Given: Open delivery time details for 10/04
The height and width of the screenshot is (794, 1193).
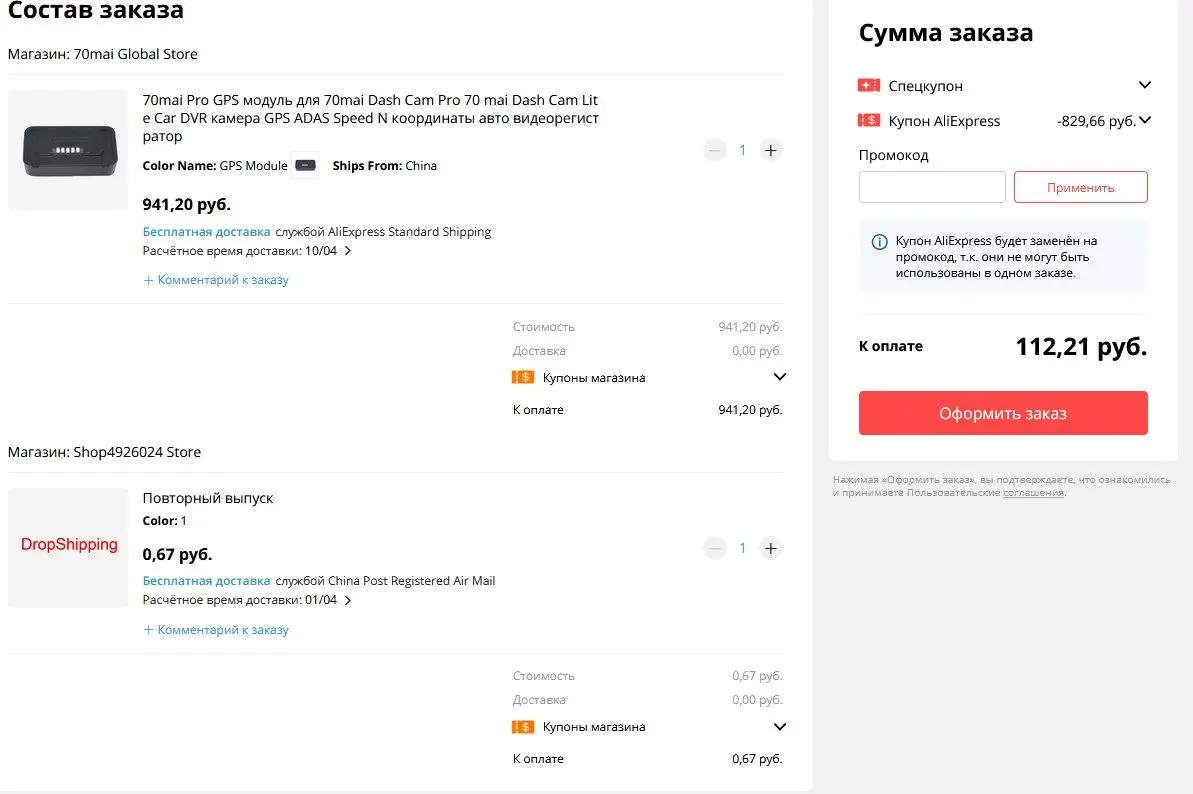Looking at the screenshot, I should 348,251.
